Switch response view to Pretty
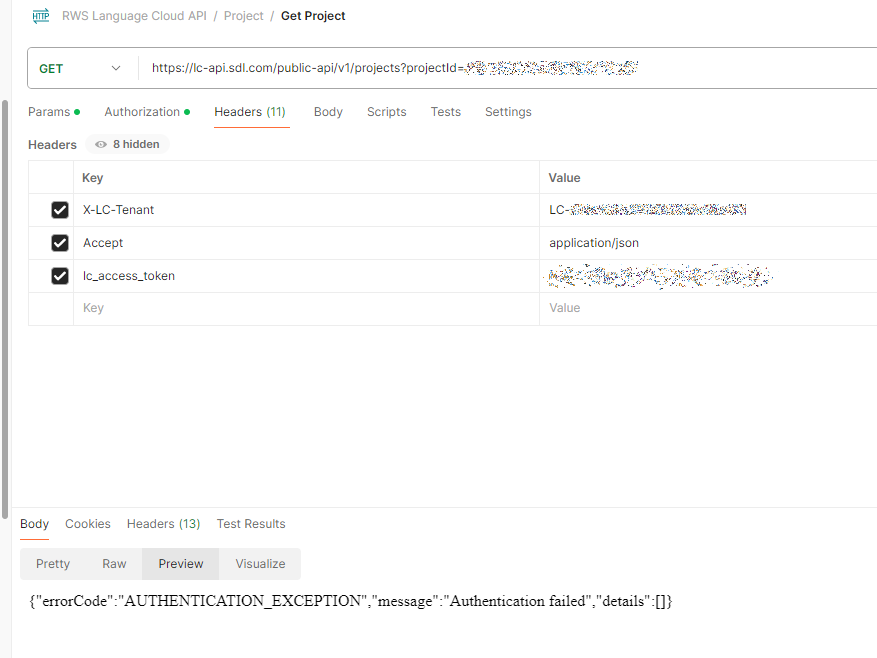The height and width of the screenshot is (658, 877). 53,564
